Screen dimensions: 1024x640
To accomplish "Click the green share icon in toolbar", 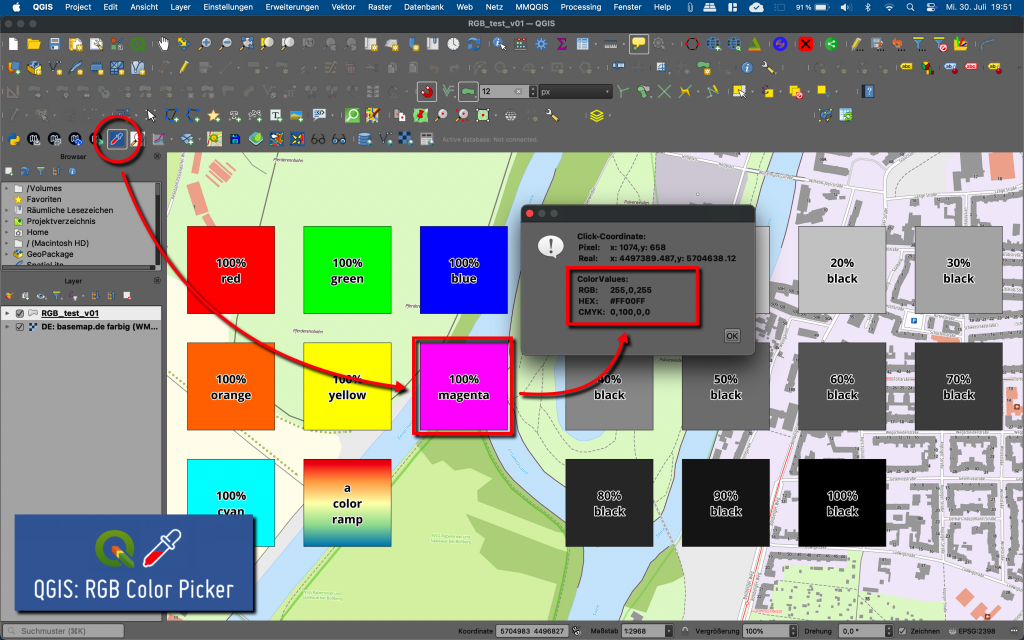I will coord(831,44).
